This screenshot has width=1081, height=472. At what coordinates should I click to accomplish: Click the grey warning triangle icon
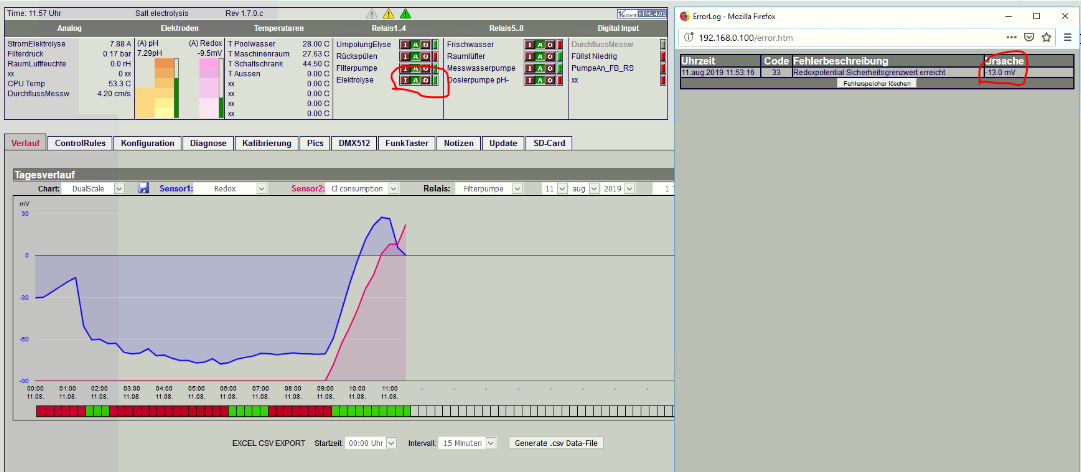[x=372, y=14]
